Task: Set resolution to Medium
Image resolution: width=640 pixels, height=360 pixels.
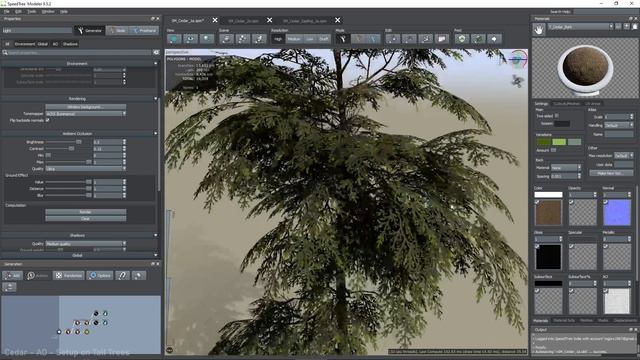Action: (294, 39)
